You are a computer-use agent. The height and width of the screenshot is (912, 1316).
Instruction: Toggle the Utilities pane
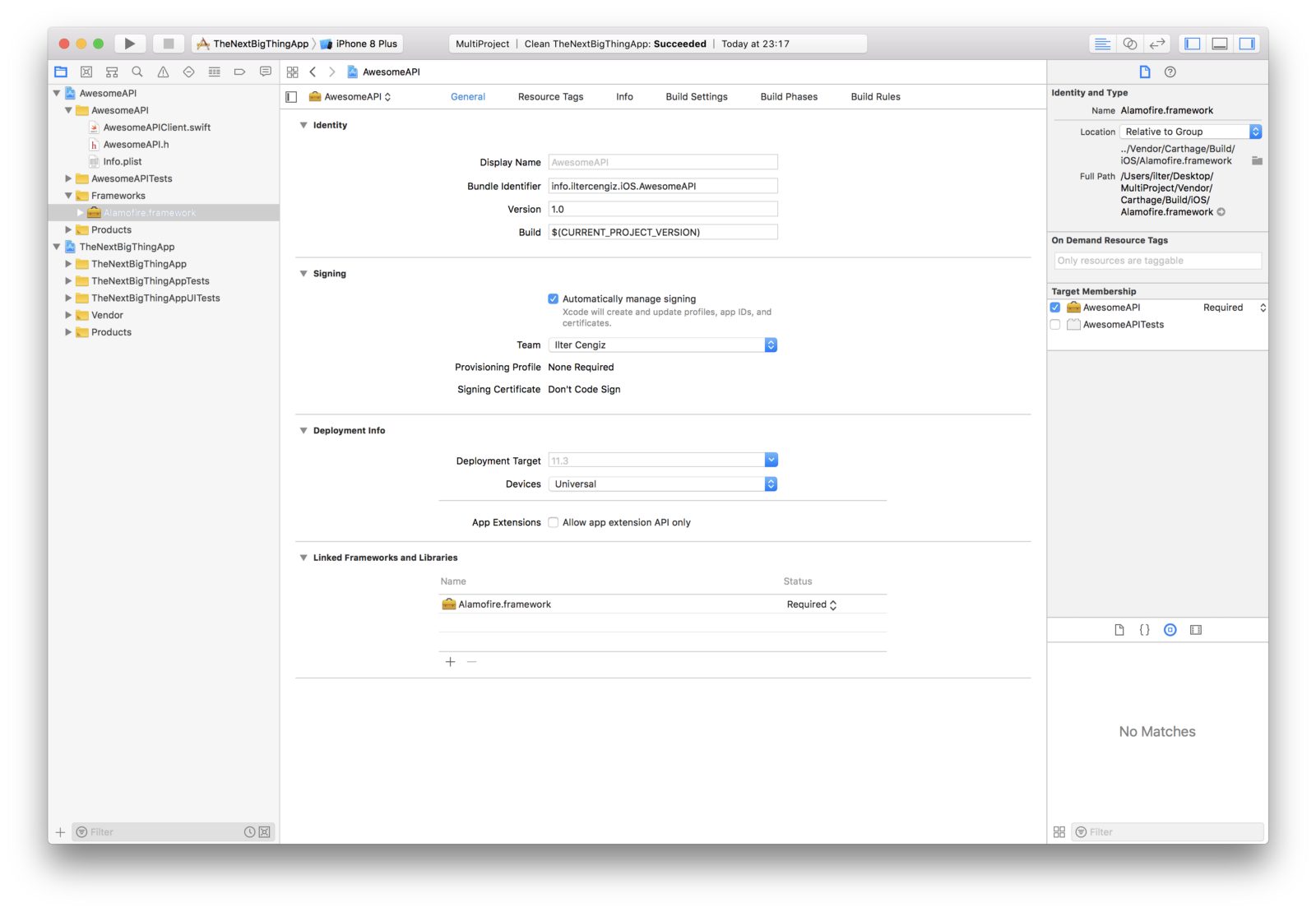coord(1247,44)
